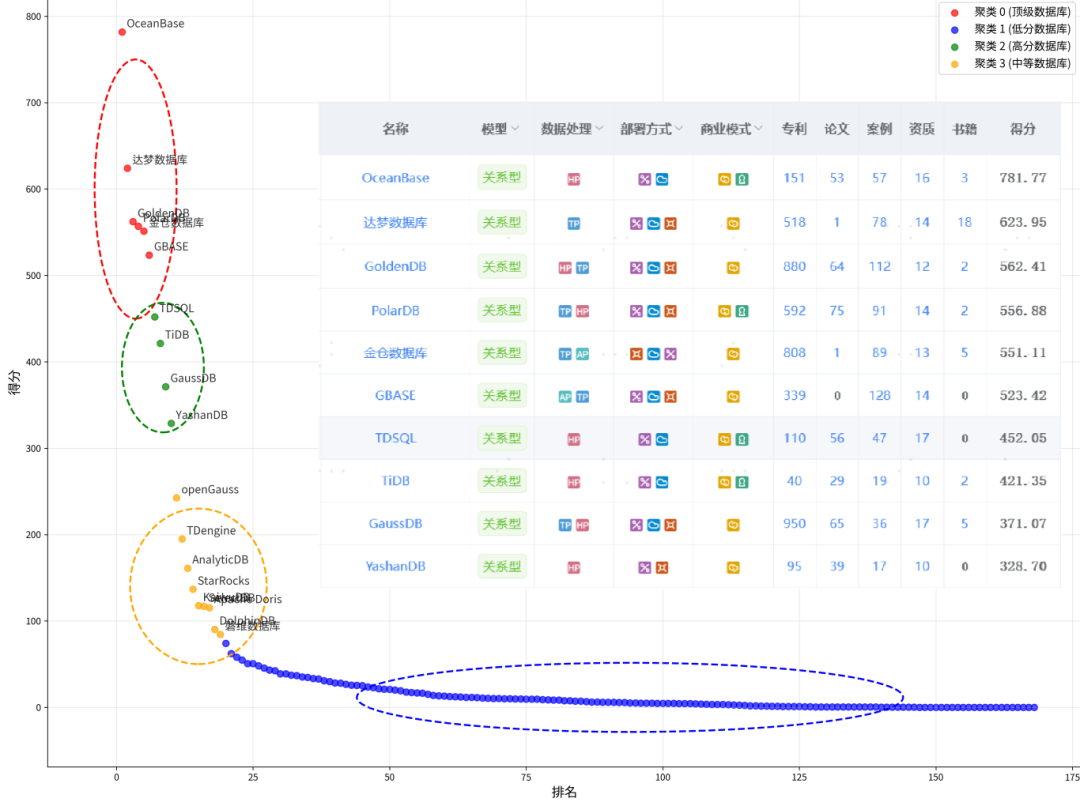The image size is (1080, 802).
Task: Open the 达梦数据库 link in the table
Action: (395, 223)
